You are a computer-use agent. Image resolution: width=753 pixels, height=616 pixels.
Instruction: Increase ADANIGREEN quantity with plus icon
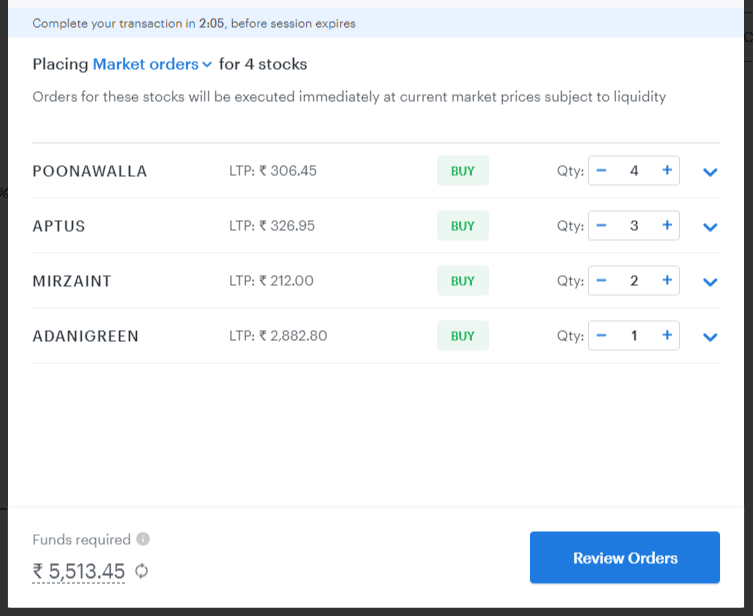pyautogui.click(x=667, y=335)
